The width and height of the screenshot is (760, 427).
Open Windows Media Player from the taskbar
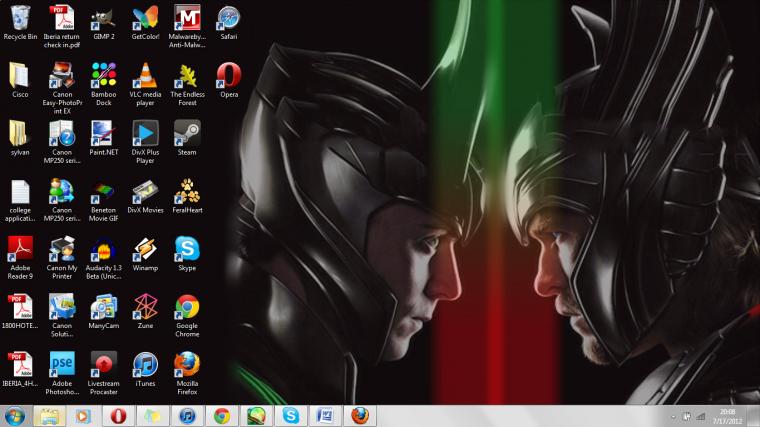tap(83, 416)
